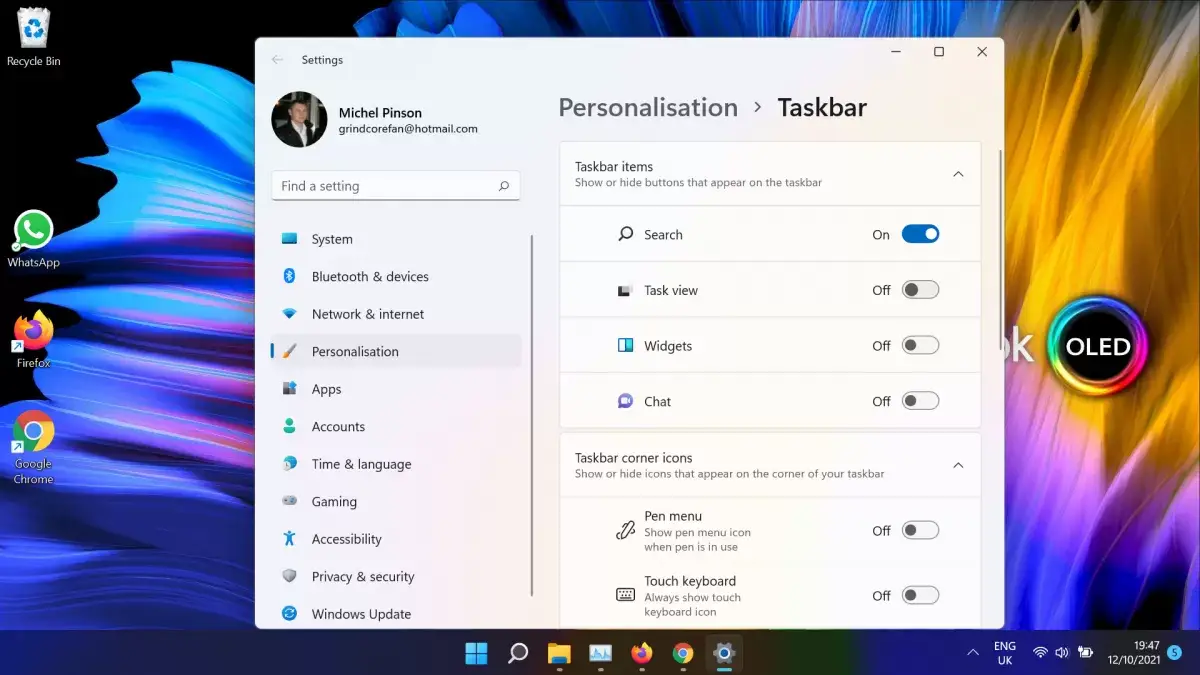Screen dimensions: 1200x675
Task: Show hidden icons chevron in system tray
Action: click(x=972, y=653)
